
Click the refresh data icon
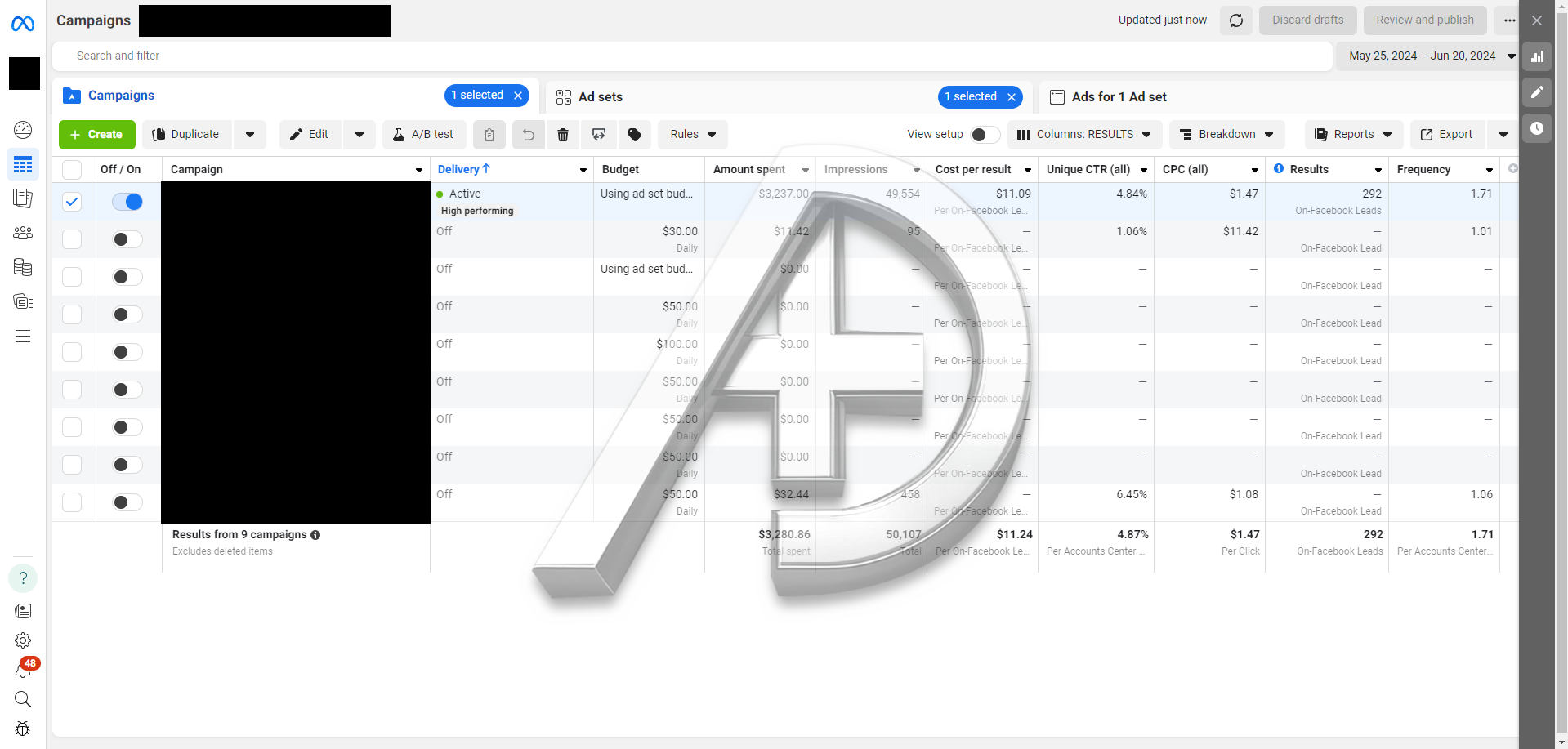(1235, 20)
